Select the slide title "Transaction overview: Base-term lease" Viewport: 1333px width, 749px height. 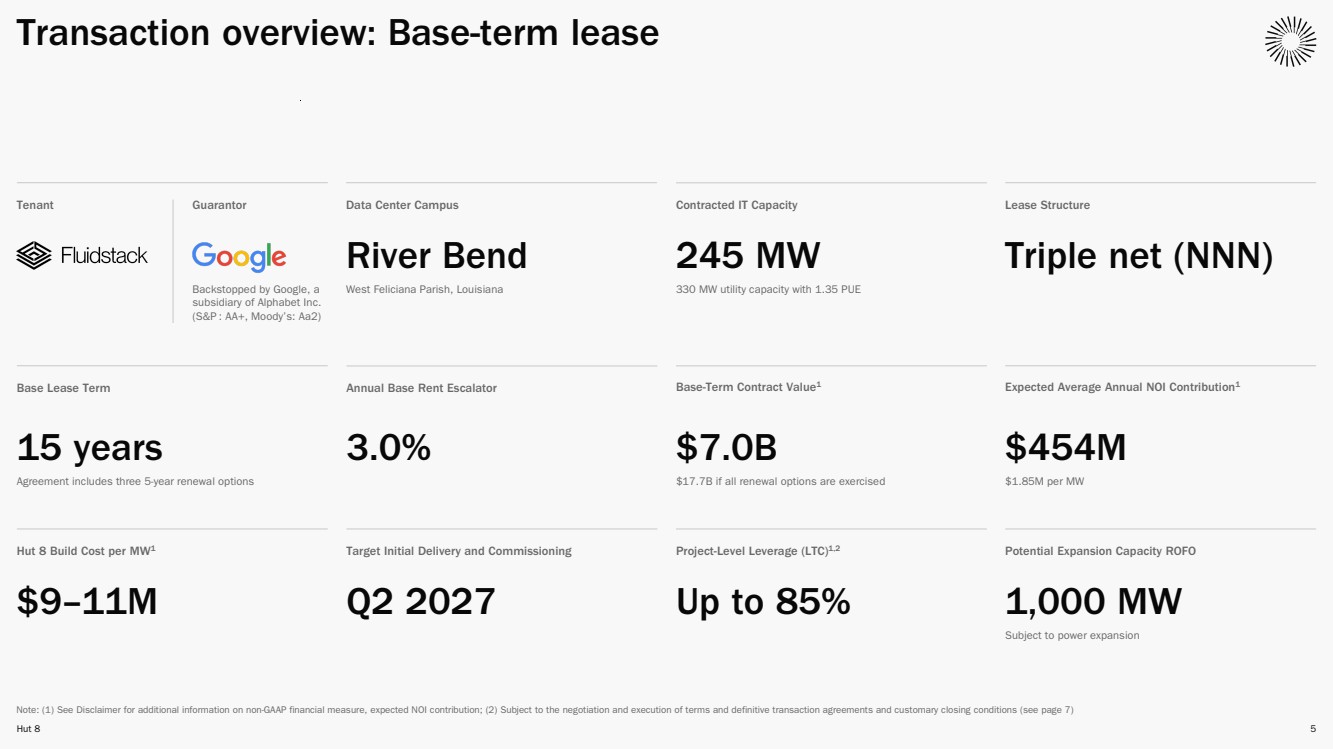337,34
